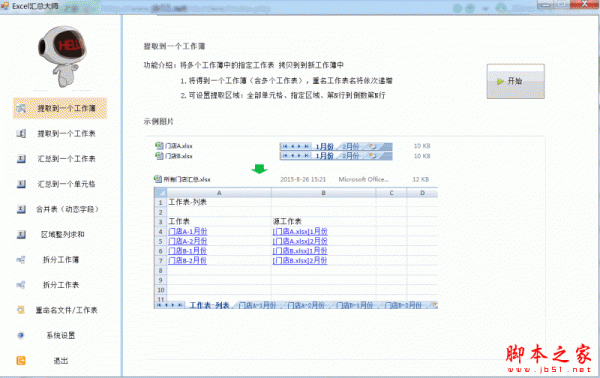
Task: Click the 功能介绍 description line
Action: [x=243, y=65]
